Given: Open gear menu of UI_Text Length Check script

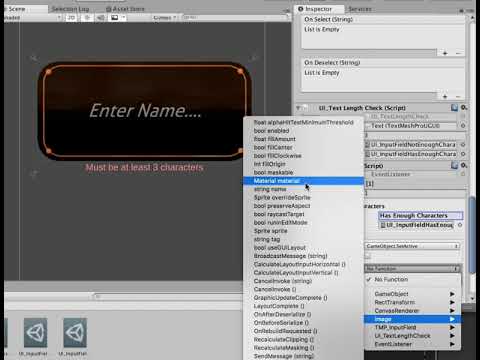Looking at the screenshot, I should click(x=464, y=108).
